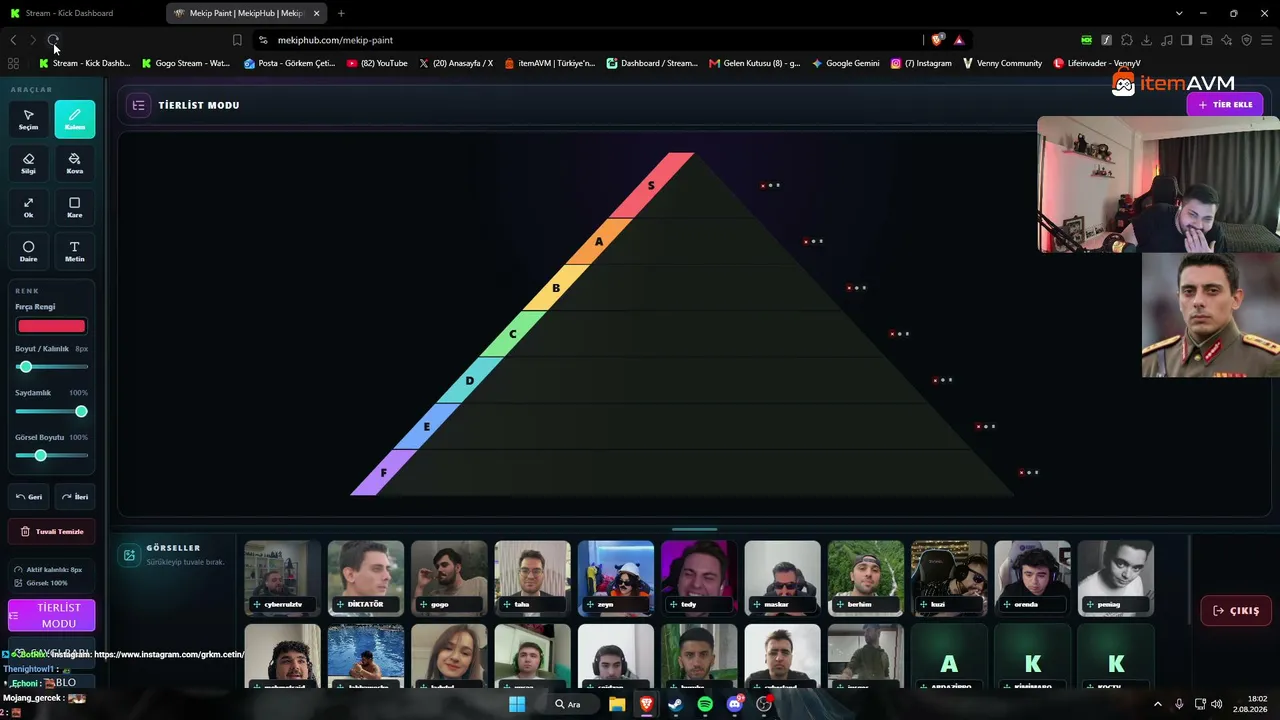Select the tedy image thumbnail
Viewport: 1280px width, 720px height.
tap(699, 578)
